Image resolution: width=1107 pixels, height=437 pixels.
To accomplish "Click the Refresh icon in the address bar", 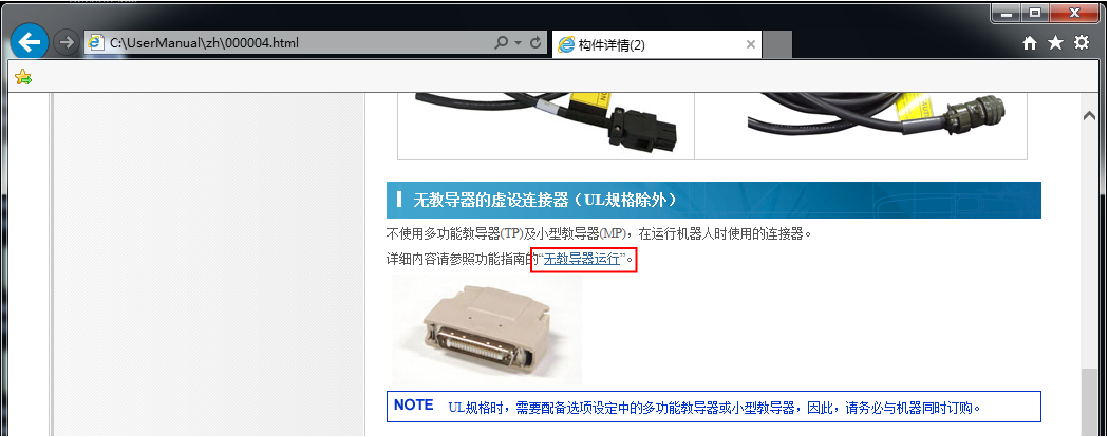I will coord(534,43).
